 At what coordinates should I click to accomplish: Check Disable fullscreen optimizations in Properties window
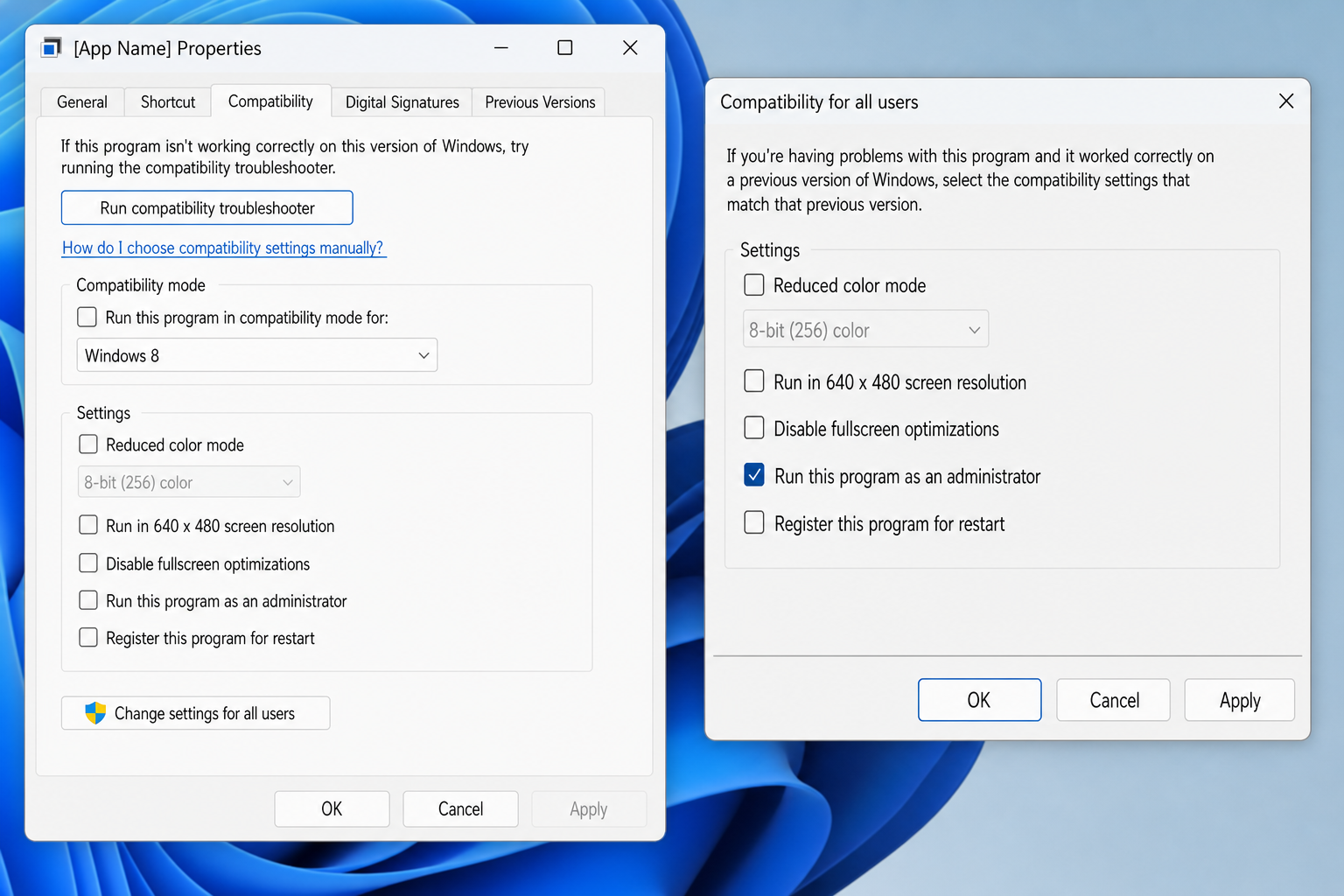click(x=88, y=563)
